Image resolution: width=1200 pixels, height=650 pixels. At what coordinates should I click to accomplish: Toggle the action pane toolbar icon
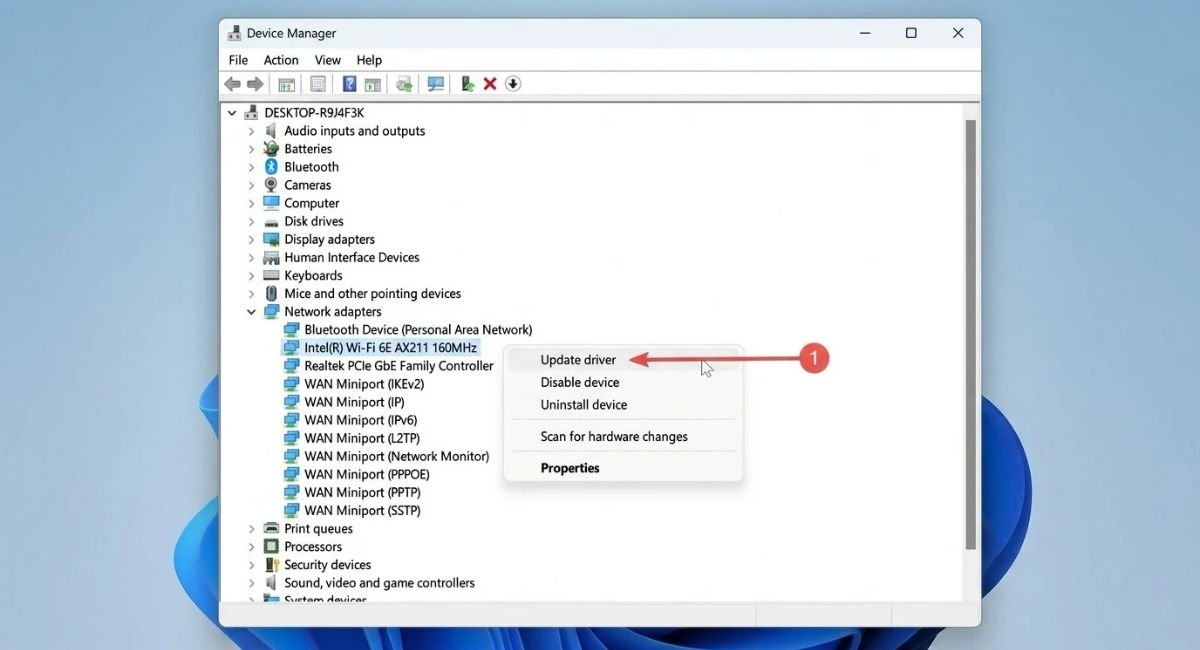tap(372, 84)
